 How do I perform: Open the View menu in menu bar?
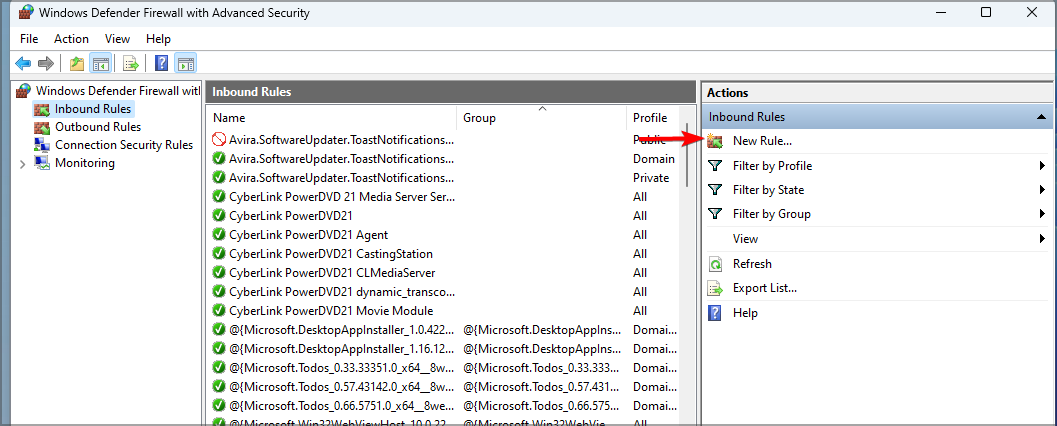tap(118, 39)
